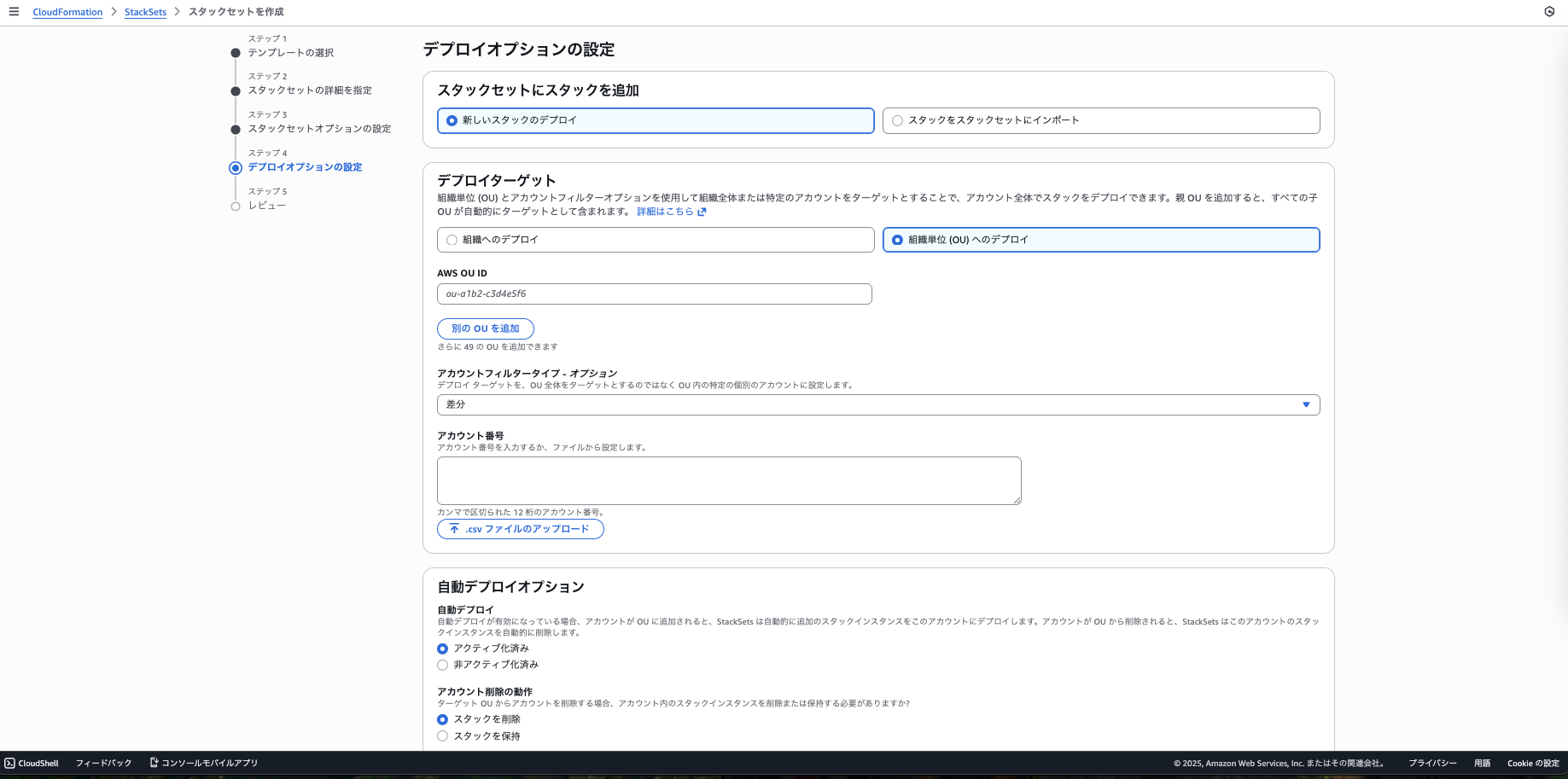Open Cookie の設定 in footer

pos(1532,763)
